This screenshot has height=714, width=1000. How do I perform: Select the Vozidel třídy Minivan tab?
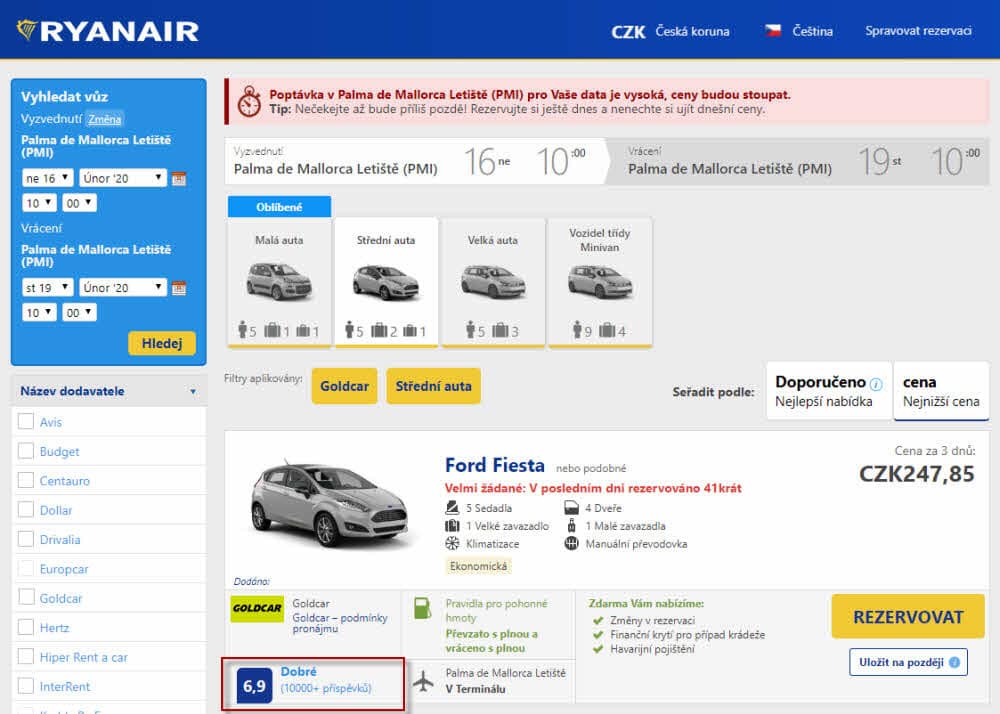pos(599,282)
